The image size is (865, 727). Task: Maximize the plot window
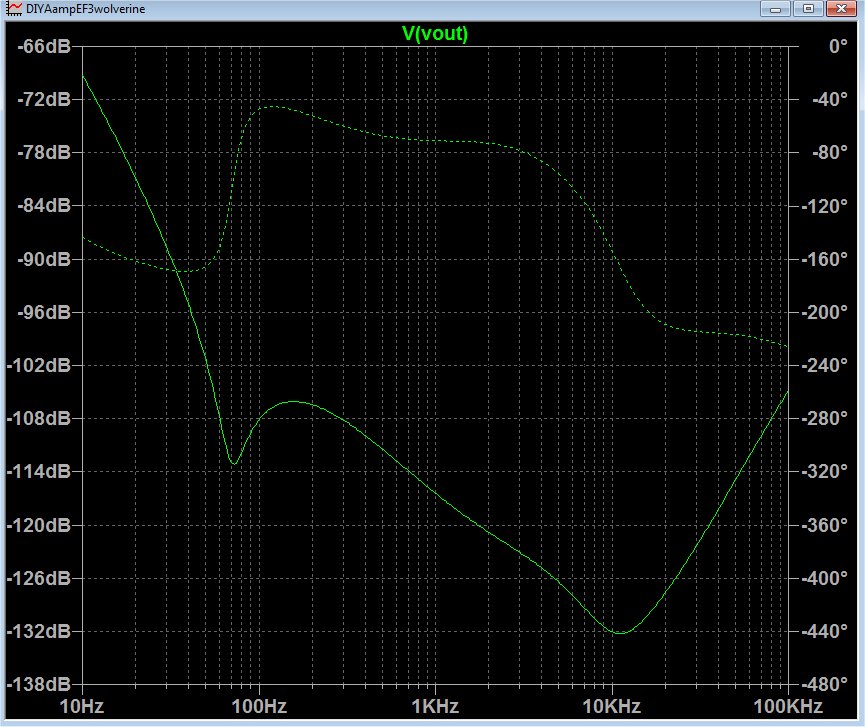(x=808, y=9)
